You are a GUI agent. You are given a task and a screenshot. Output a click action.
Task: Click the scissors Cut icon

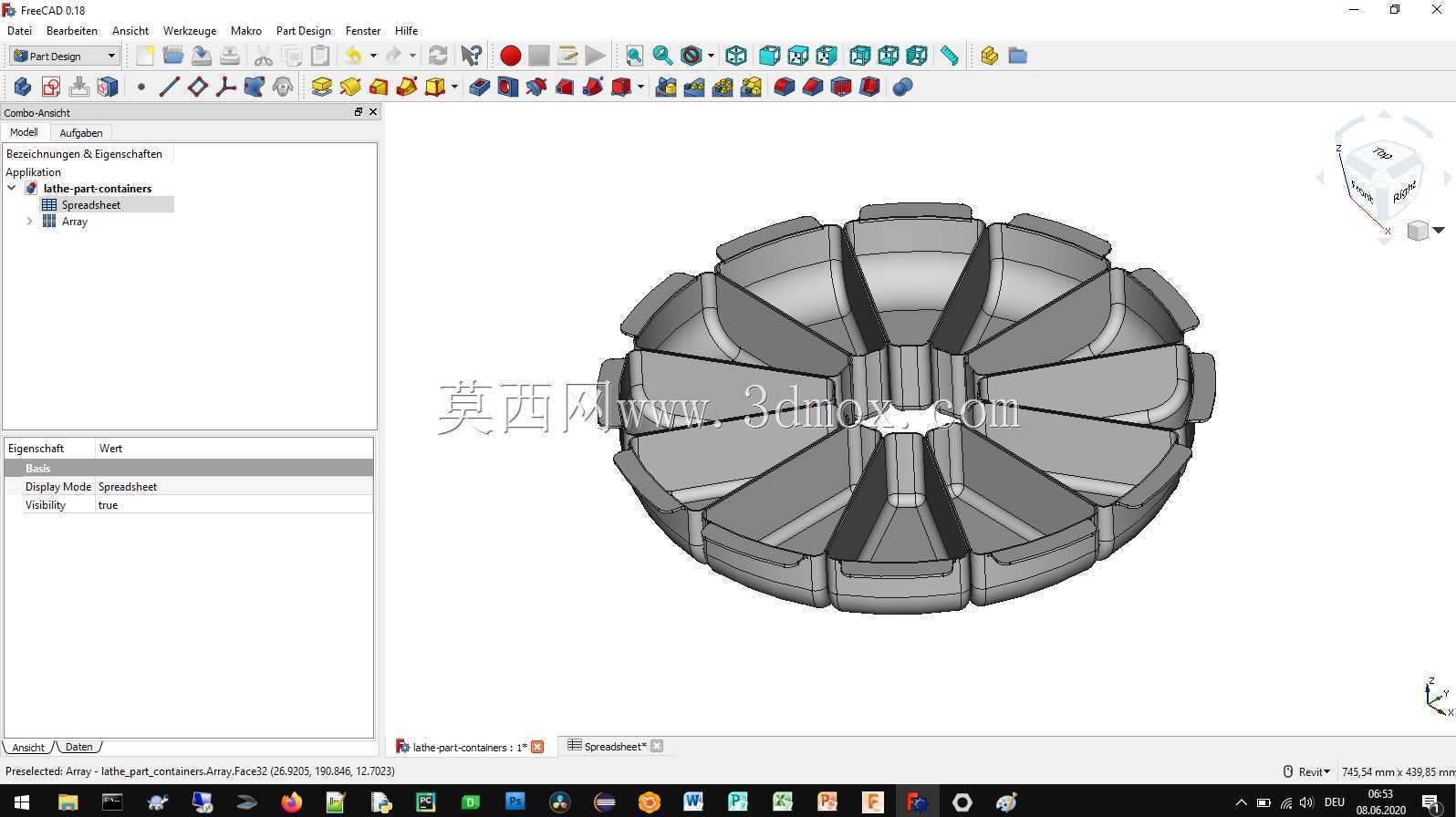click(264, 56)
